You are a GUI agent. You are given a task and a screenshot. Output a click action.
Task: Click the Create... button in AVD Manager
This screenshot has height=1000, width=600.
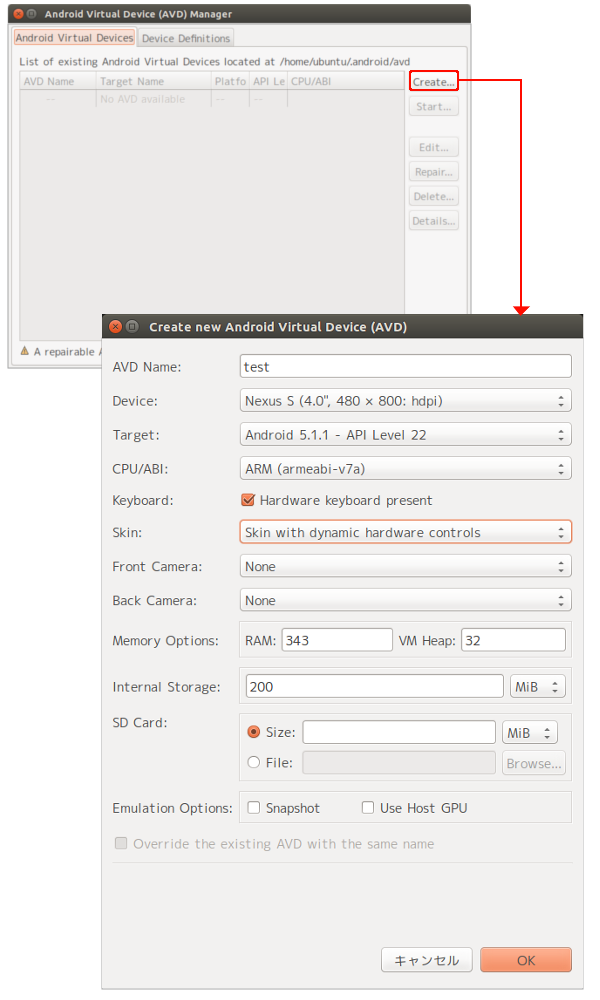tap(434, 82)
